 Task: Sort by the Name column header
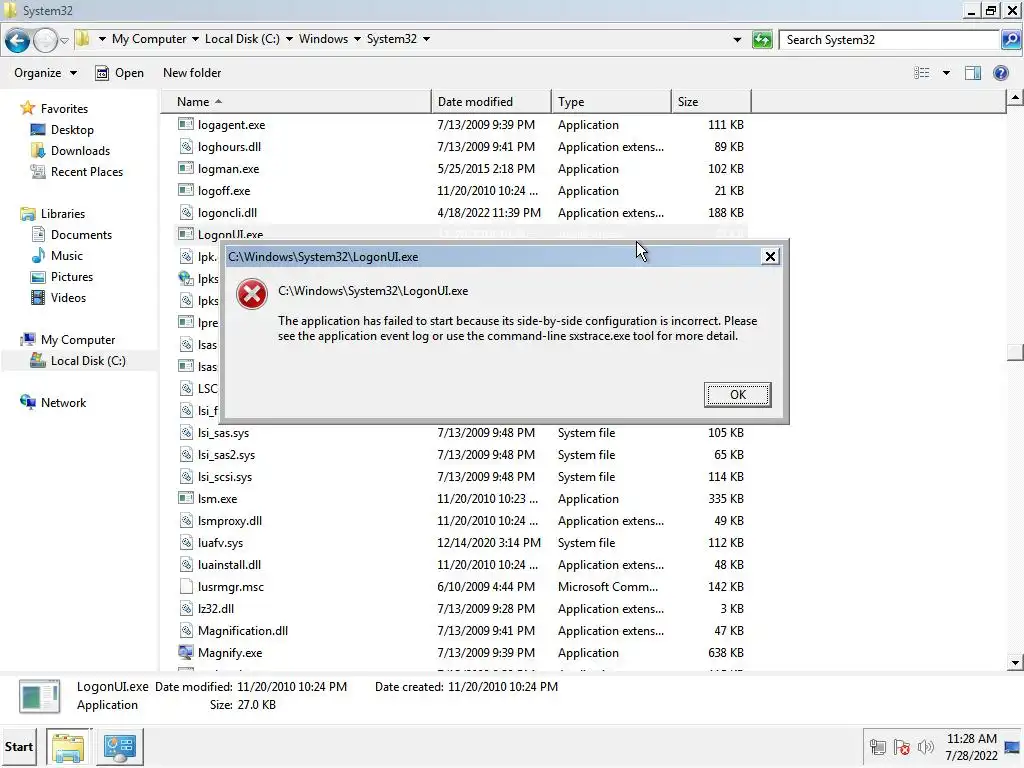coord(298,102)
